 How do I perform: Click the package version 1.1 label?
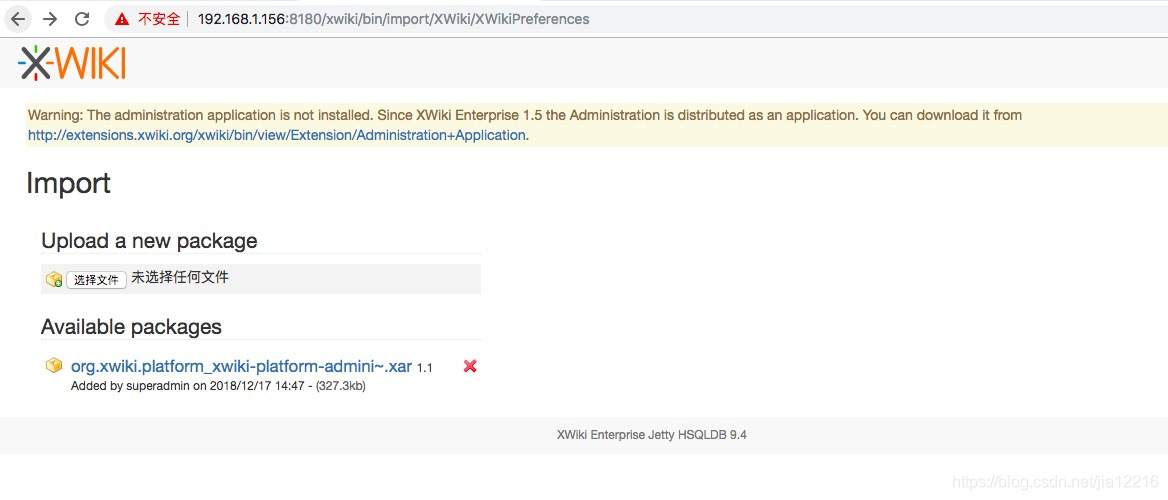[x=425, y=368]
